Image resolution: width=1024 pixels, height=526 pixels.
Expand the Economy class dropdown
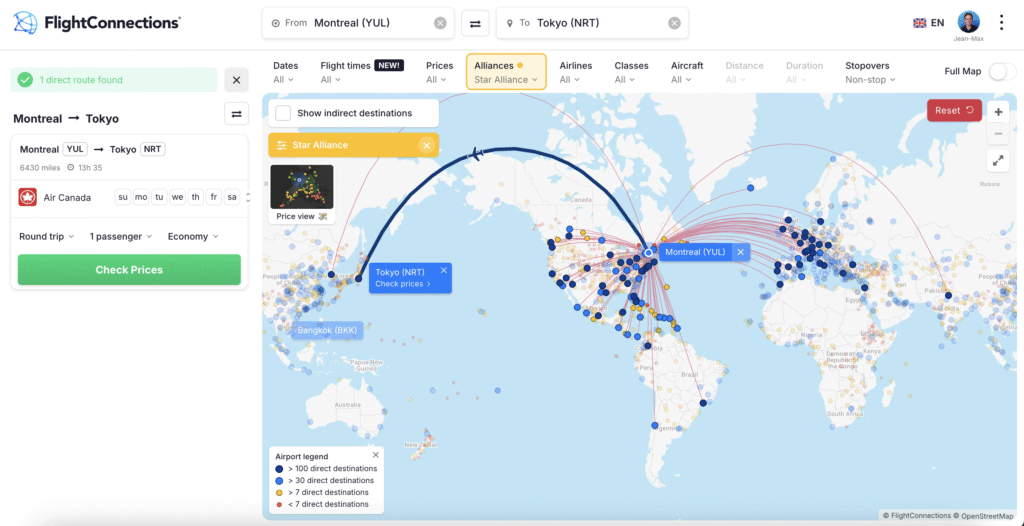tap(193, 237)
